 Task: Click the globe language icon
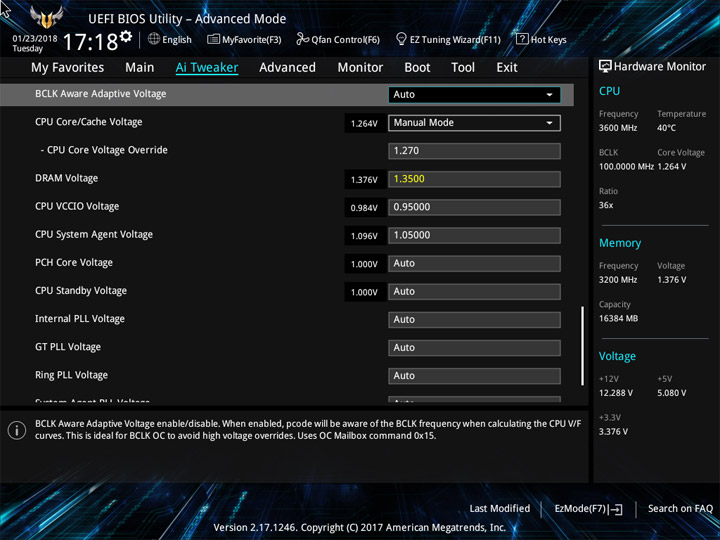[x=154, y=39]
